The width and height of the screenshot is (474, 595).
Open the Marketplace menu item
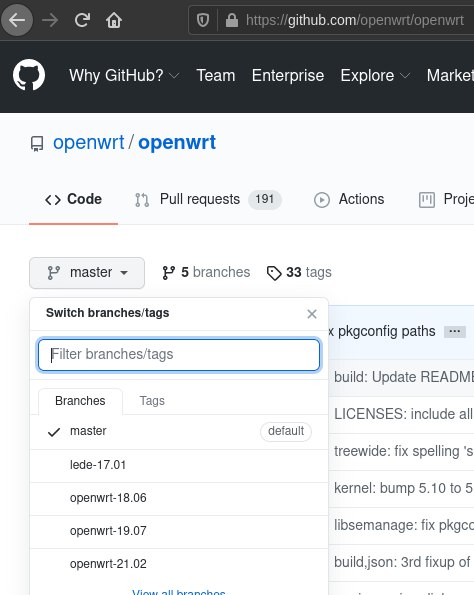click(x=450, y=76)
